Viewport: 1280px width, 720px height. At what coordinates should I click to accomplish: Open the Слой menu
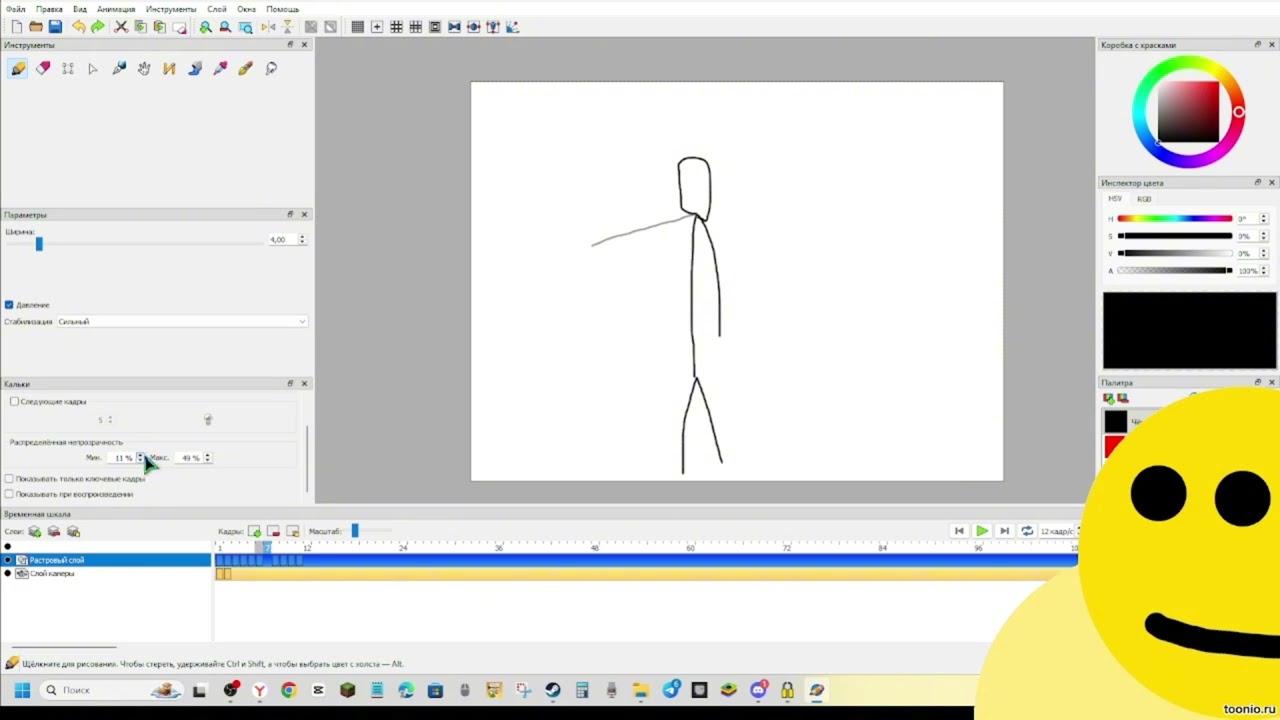click(x=217, y=9)
